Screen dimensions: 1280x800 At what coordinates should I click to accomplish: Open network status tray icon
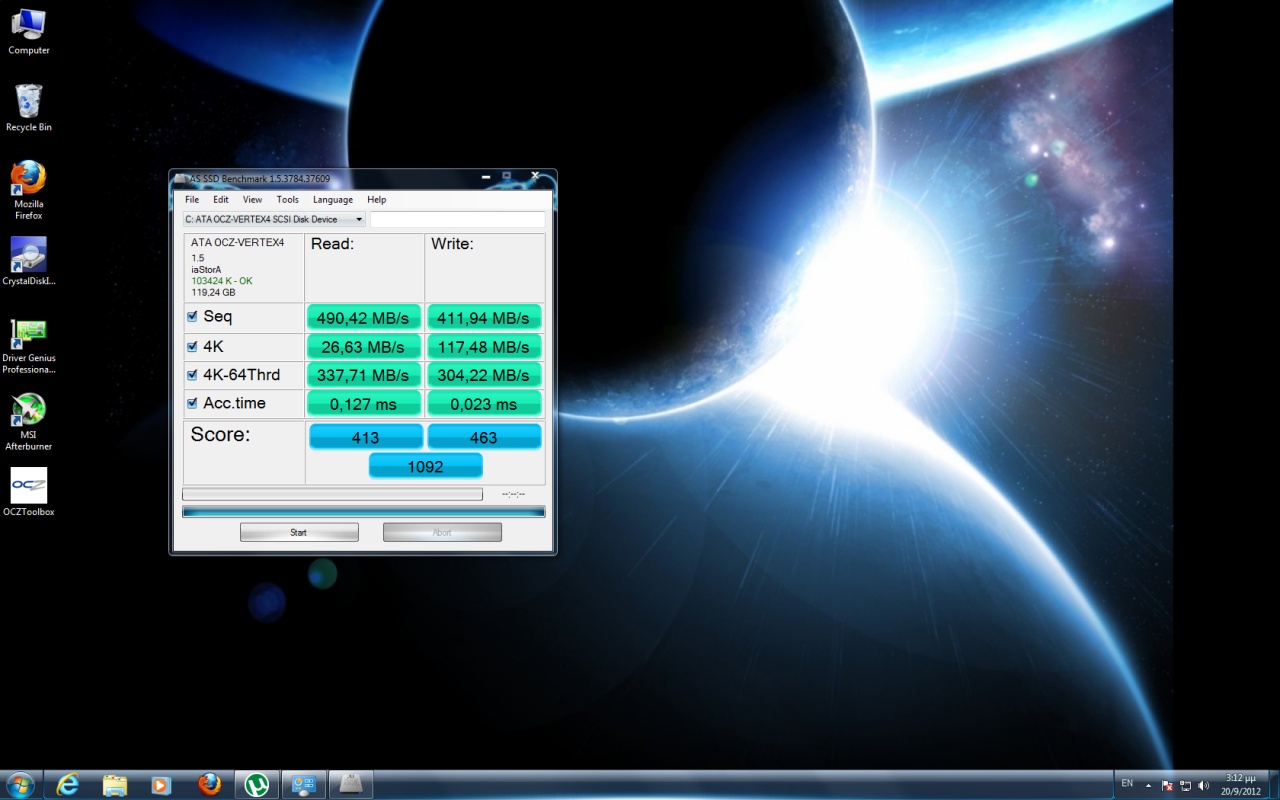click(1186, 785)
